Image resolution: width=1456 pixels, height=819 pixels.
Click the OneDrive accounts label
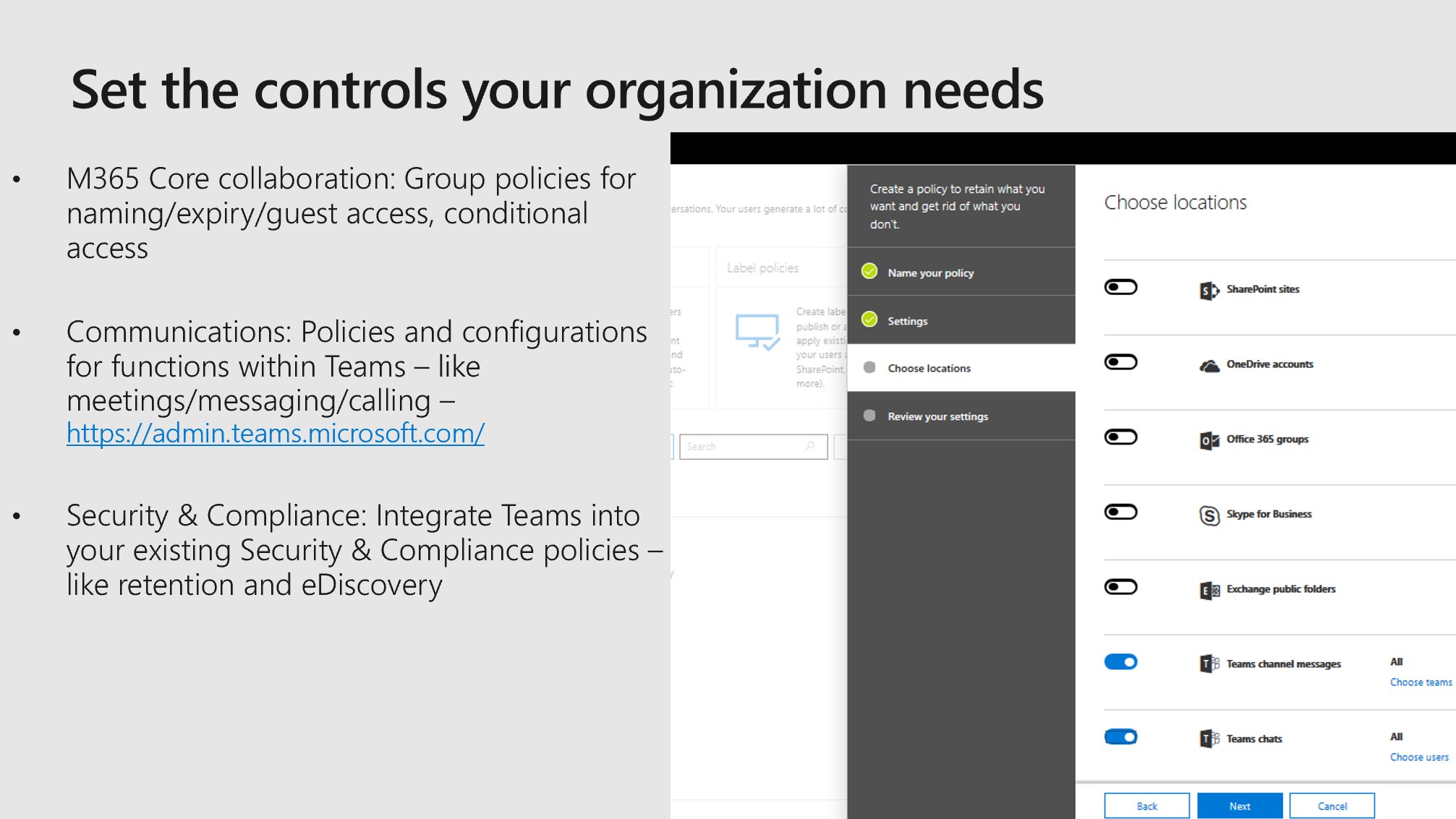[1269, 364]
